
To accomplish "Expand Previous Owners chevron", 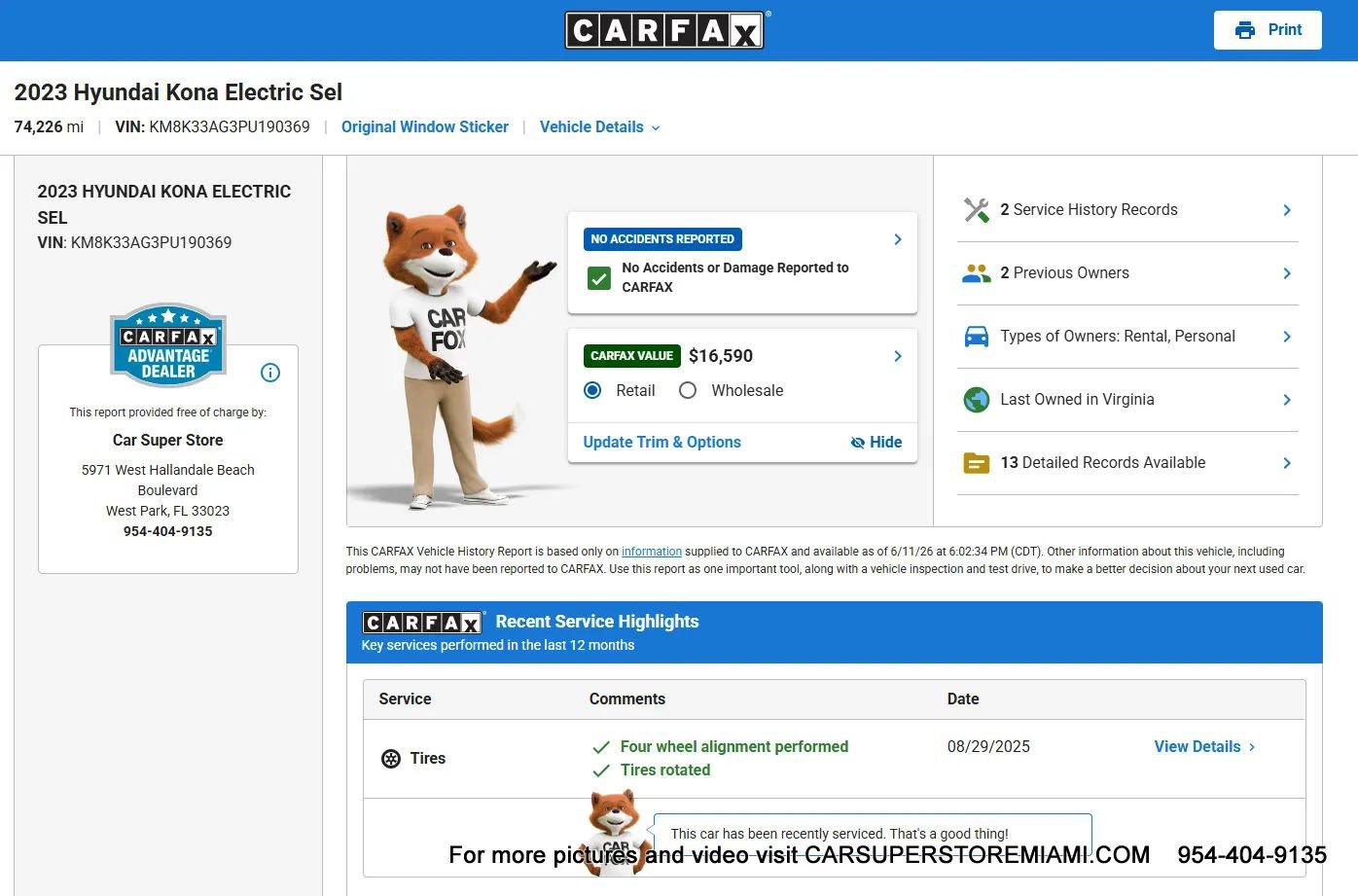I will coord(1287,273).
